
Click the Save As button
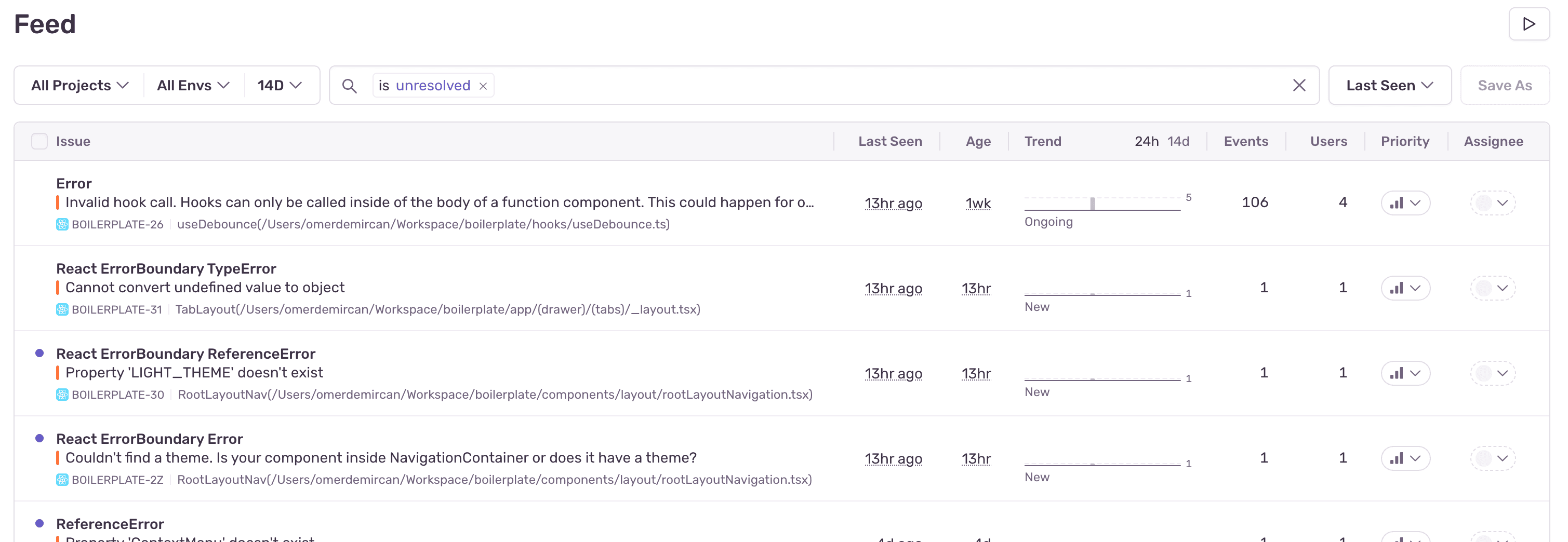click(1504, 86)
